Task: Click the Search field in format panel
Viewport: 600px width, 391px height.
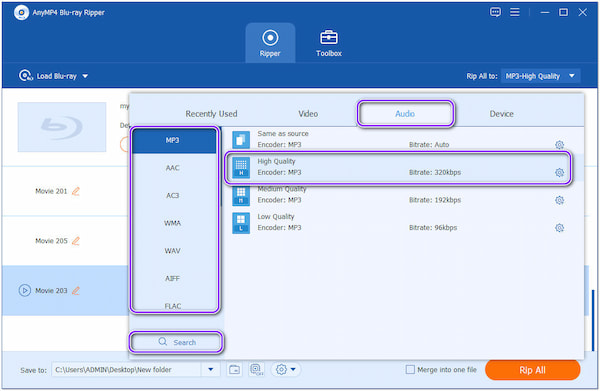Action: (176, 342)
